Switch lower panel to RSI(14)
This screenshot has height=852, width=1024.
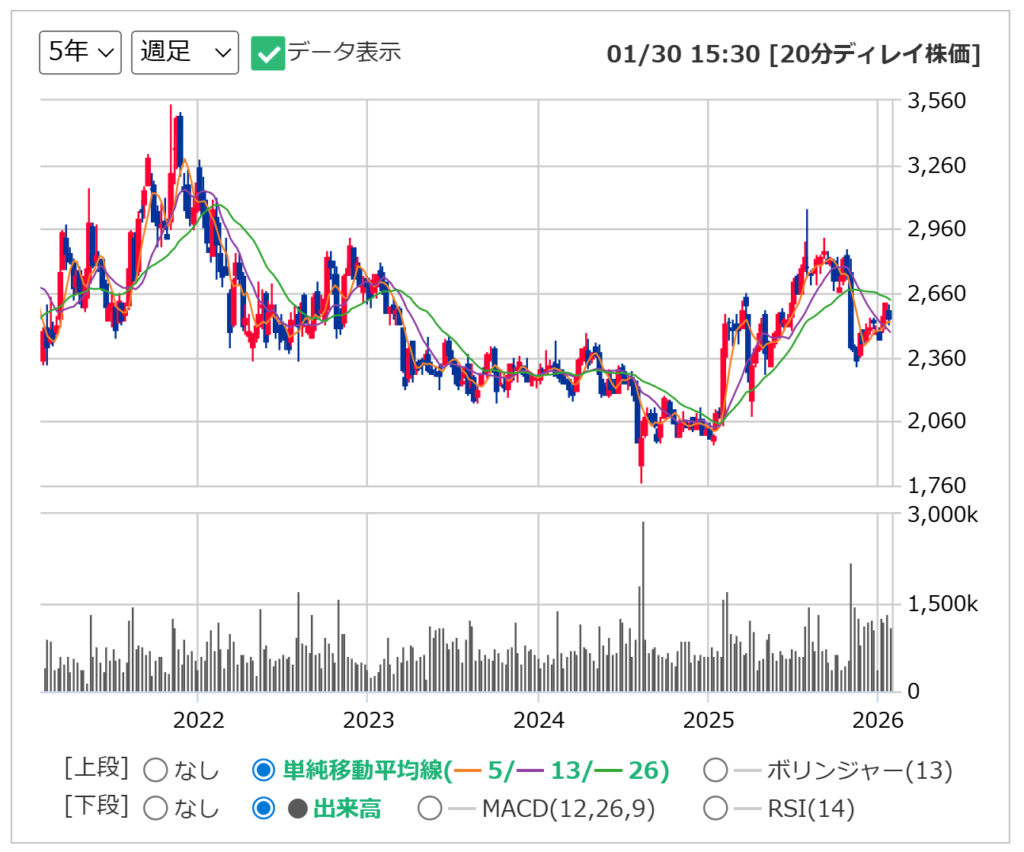(715, 808)
